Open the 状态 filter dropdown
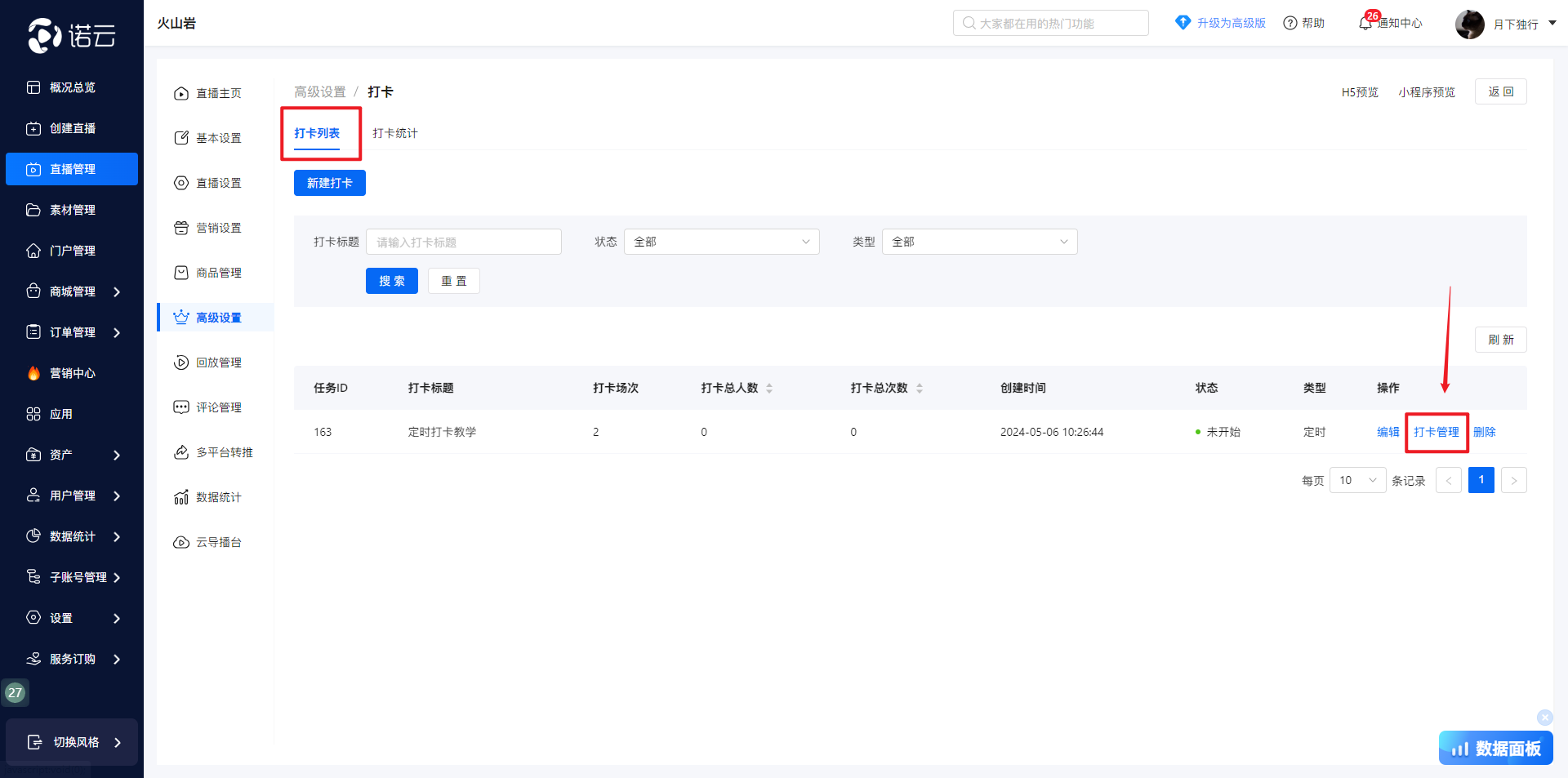1568x778 pixels. pyautogui.click(x=721, y=242)
